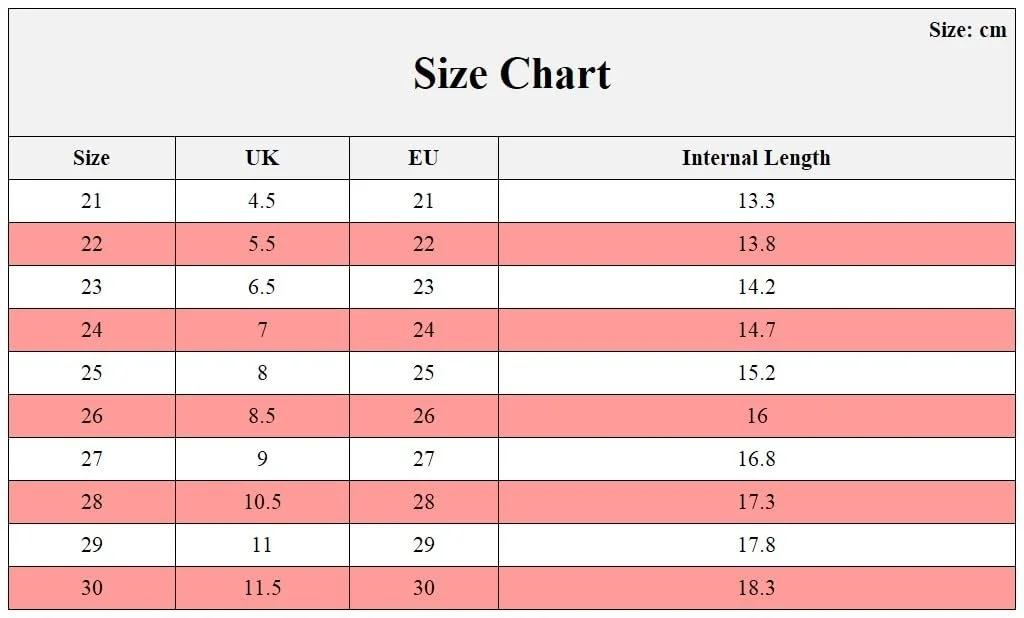Click internal length 13.3 cell

tap(756, 201)
